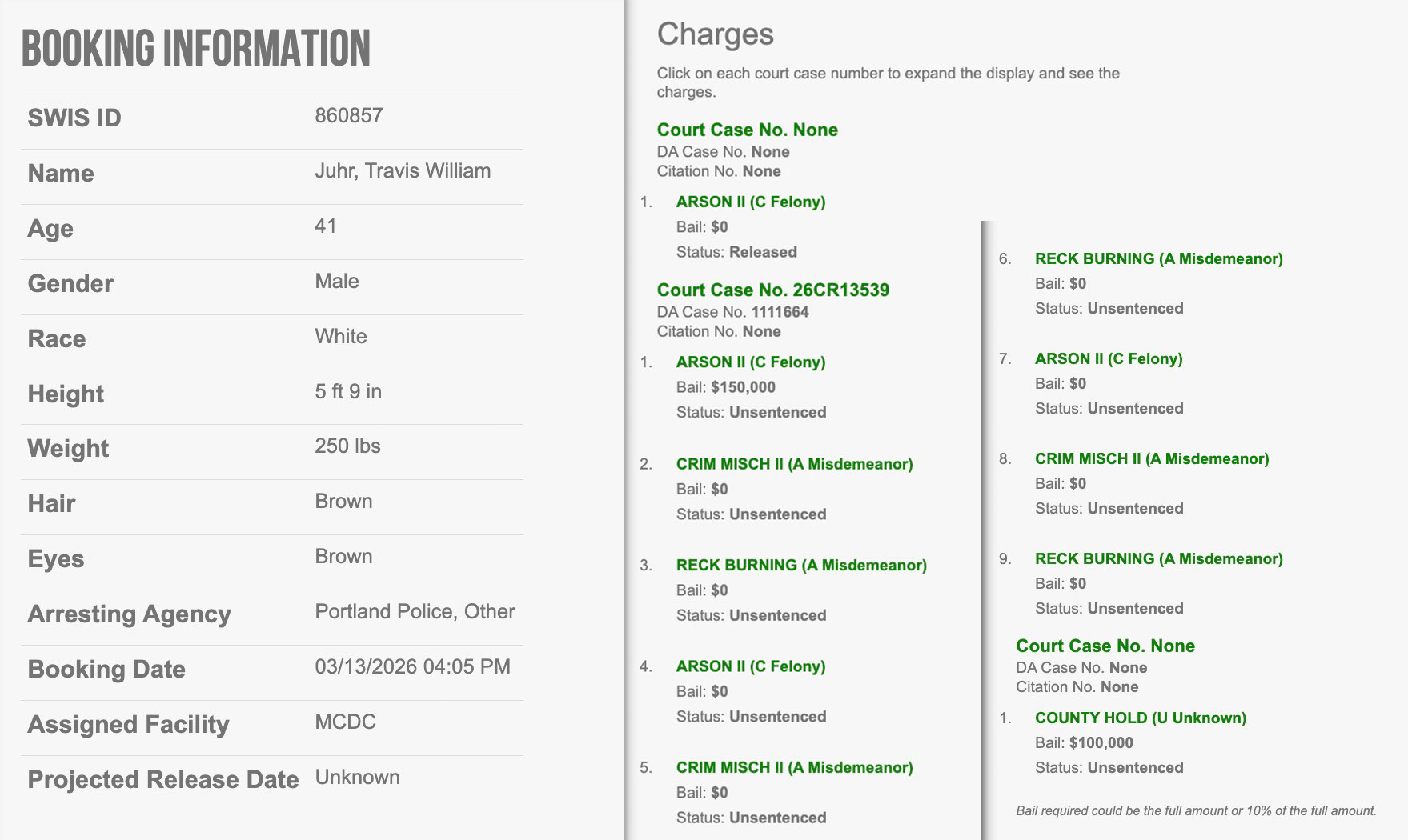Viewport: 1408px width, 840px height.
Task: Click the booking date 03/13/2026 04:05 PM
Action: [x=412, y=666]
